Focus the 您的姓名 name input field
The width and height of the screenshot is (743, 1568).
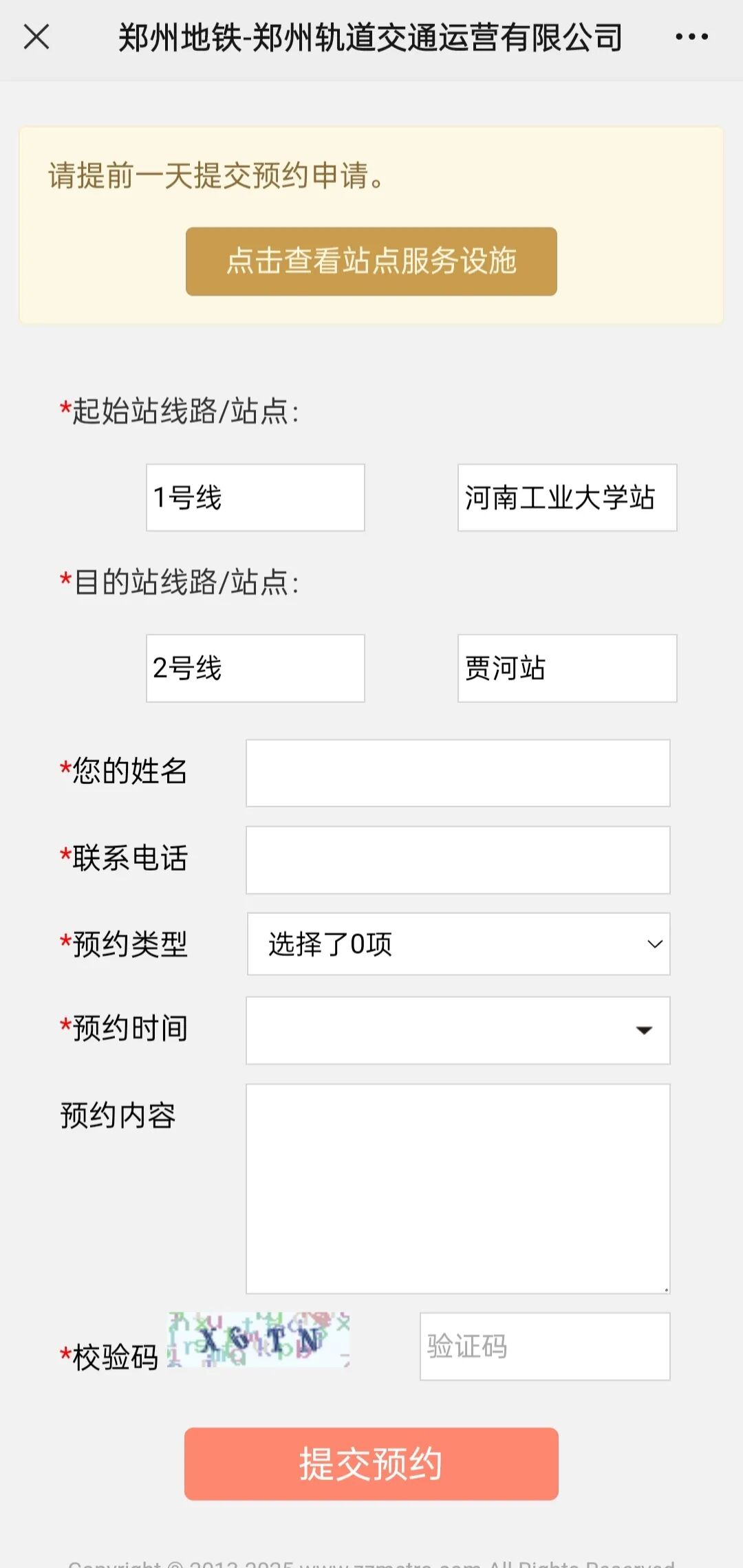(457, 773)
